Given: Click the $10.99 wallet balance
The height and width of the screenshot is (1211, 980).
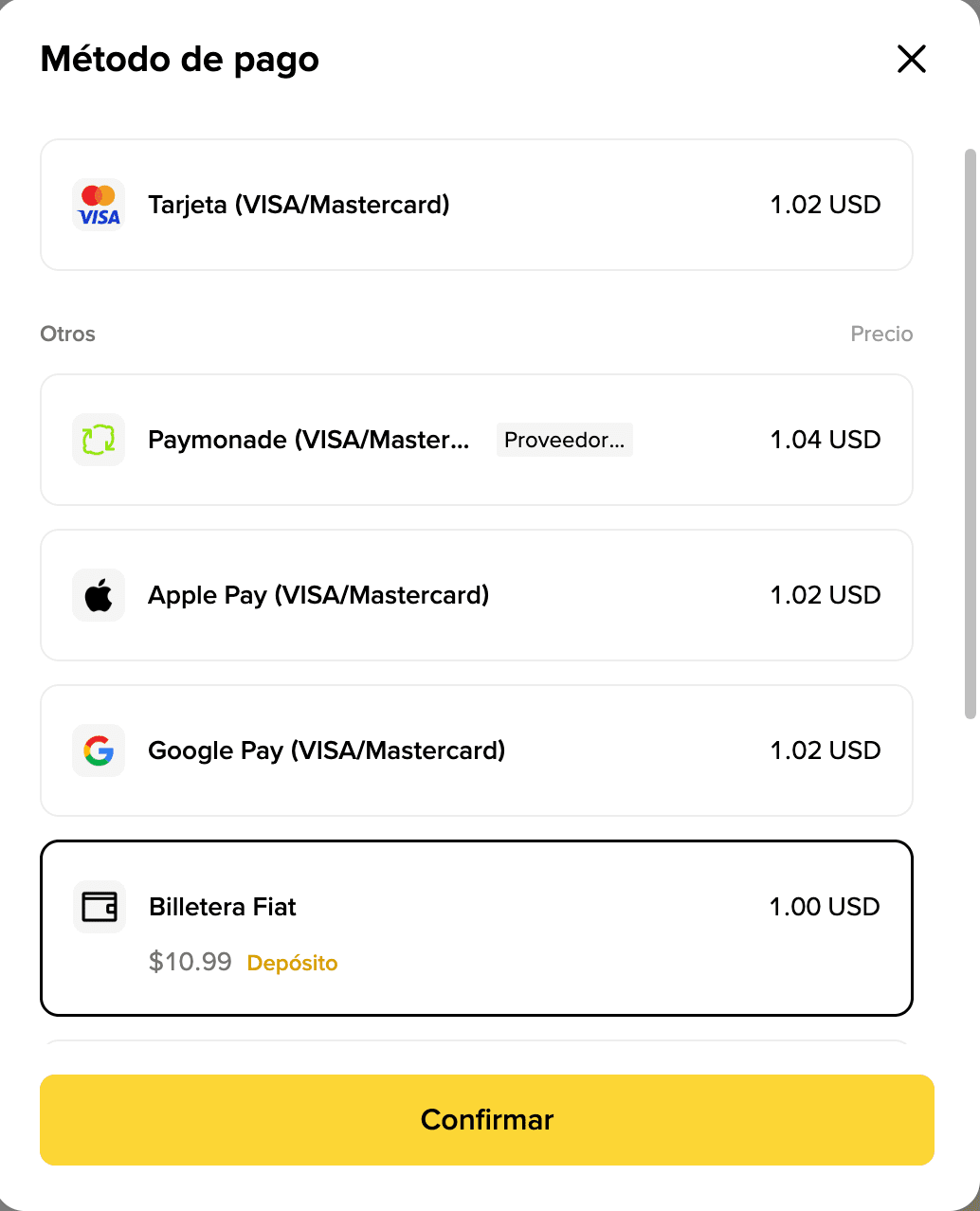Looking at the screenshot, I should point(190,962).
